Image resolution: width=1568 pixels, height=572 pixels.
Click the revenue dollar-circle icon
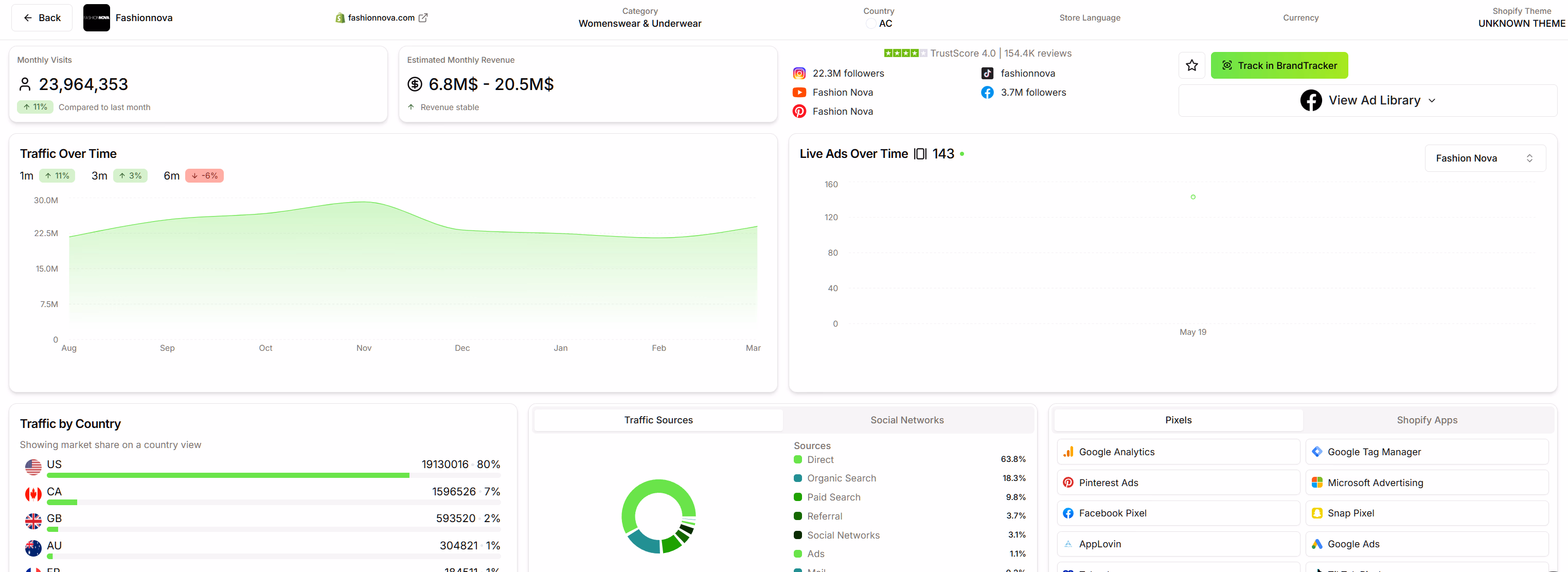tap(415, 84)
